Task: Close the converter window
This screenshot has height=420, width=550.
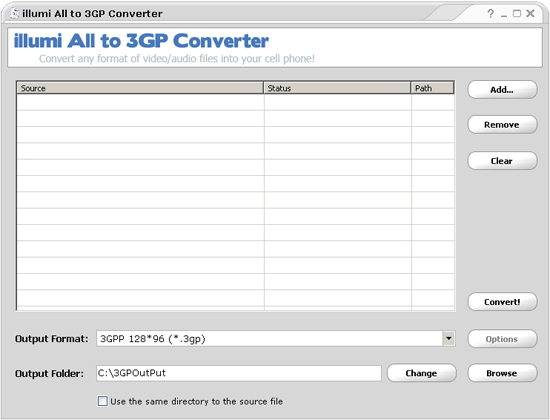Action: 530,13
